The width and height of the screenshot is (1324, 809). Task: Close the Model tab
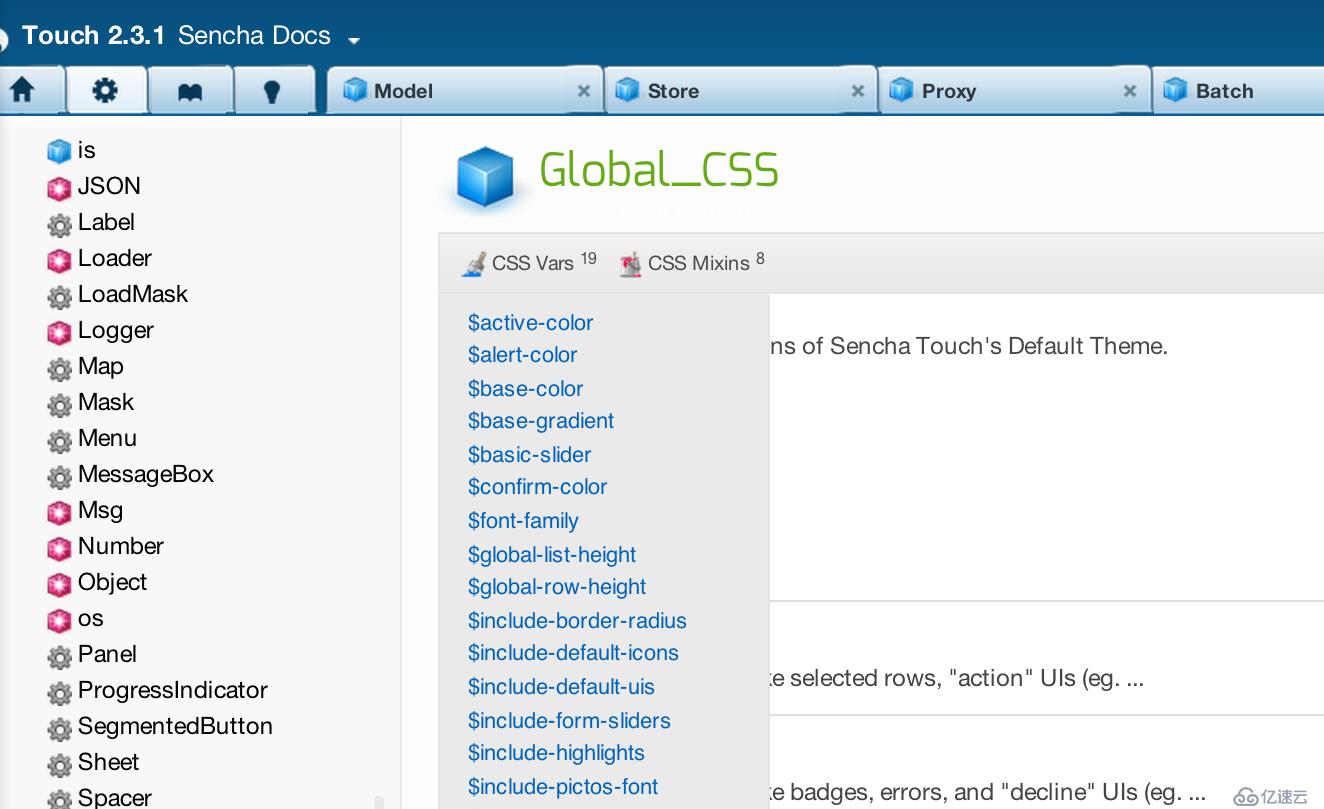click(x=584, y=91)
